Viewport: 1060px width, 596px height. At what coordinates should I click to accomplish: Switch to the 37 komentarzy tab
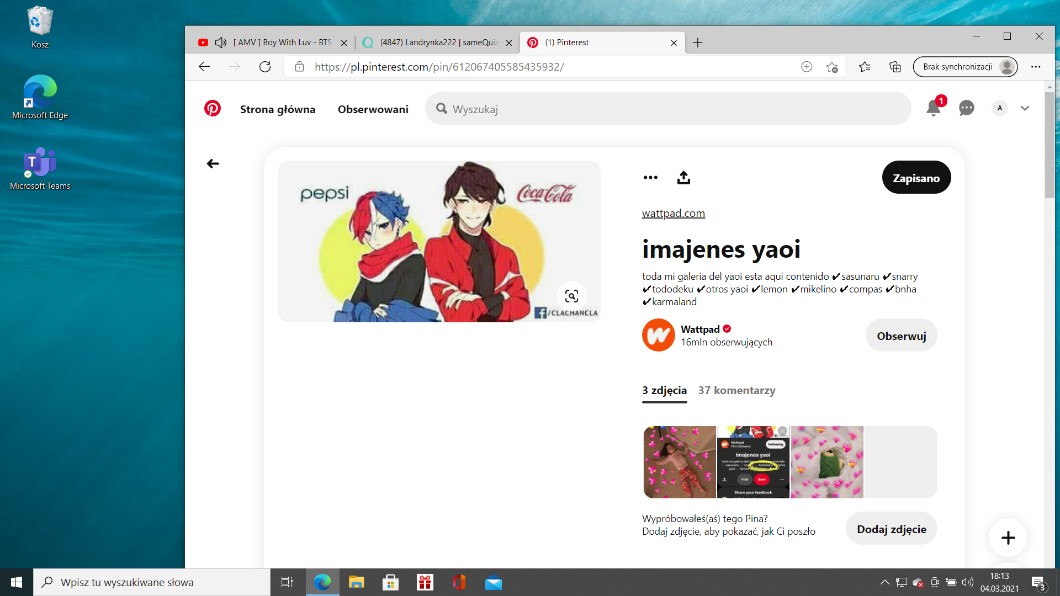736,390
